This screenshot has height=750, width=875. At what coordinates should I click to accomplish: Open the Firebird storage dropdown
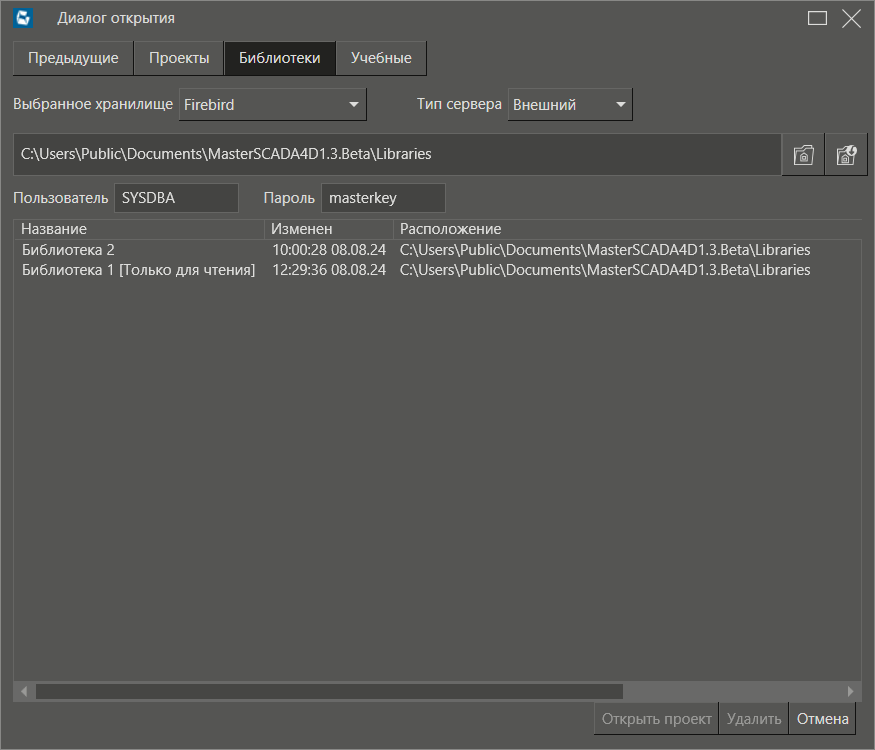tap(272, 104)
